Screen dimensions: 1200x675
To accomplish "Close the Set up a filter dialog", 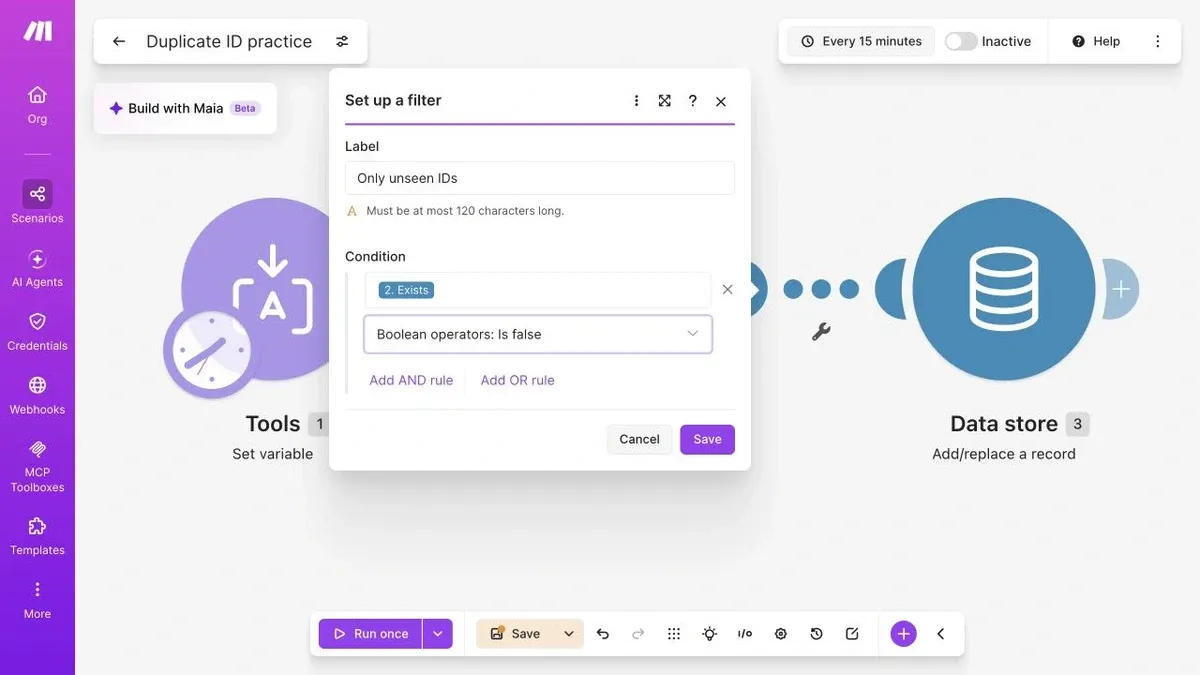I will pos(721,101).
